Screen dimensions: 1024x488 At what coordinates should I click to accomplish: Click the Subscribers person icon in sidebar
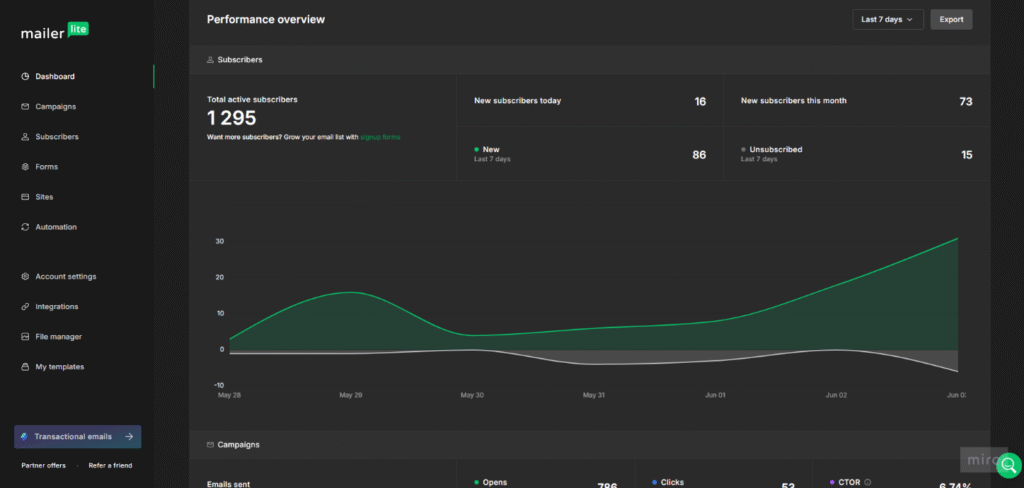25,137
